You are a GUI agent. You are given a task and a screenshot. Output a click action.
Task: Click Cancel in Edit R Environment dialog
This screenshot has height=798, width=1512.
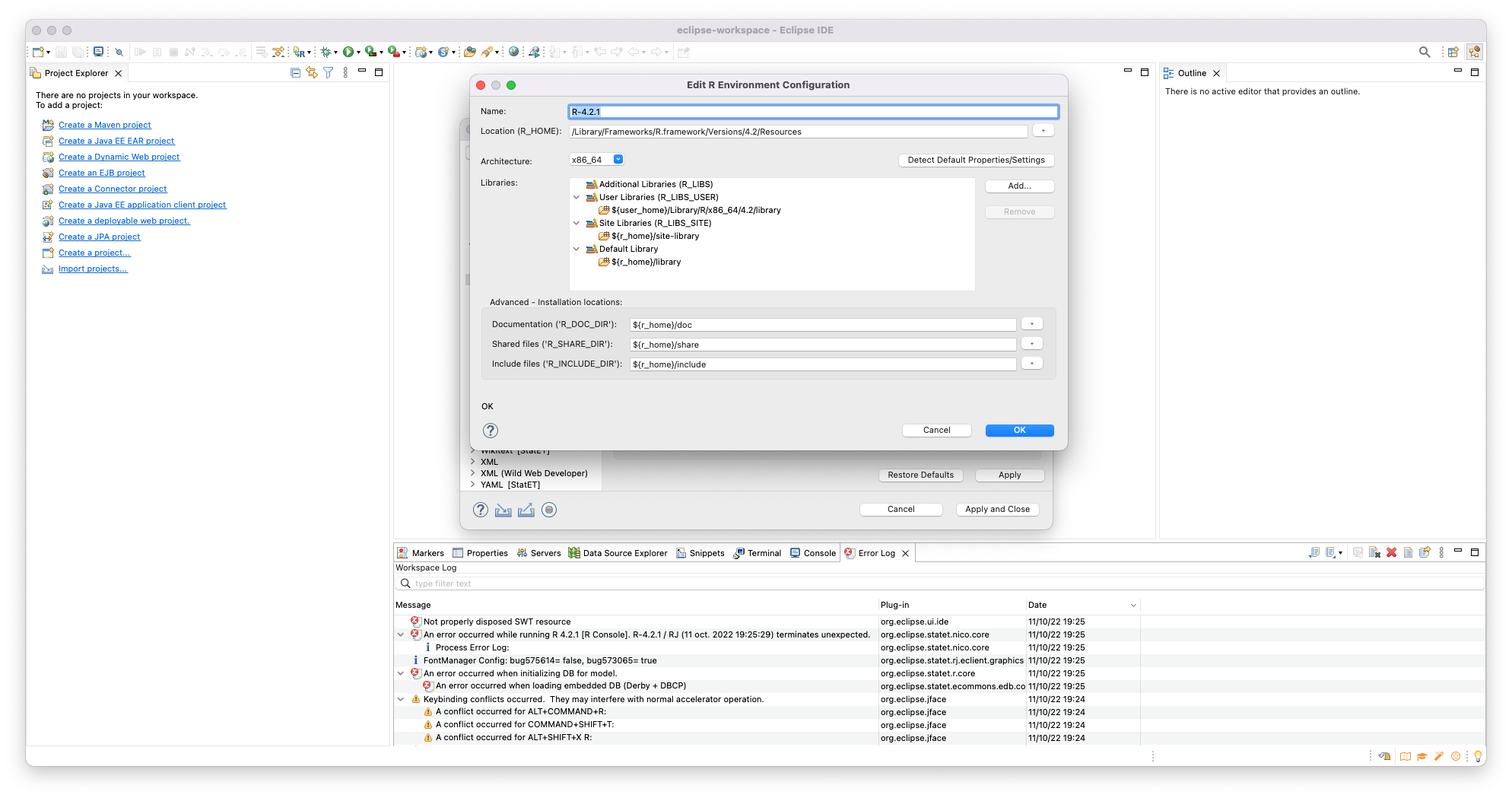click(x=936, y=430)
